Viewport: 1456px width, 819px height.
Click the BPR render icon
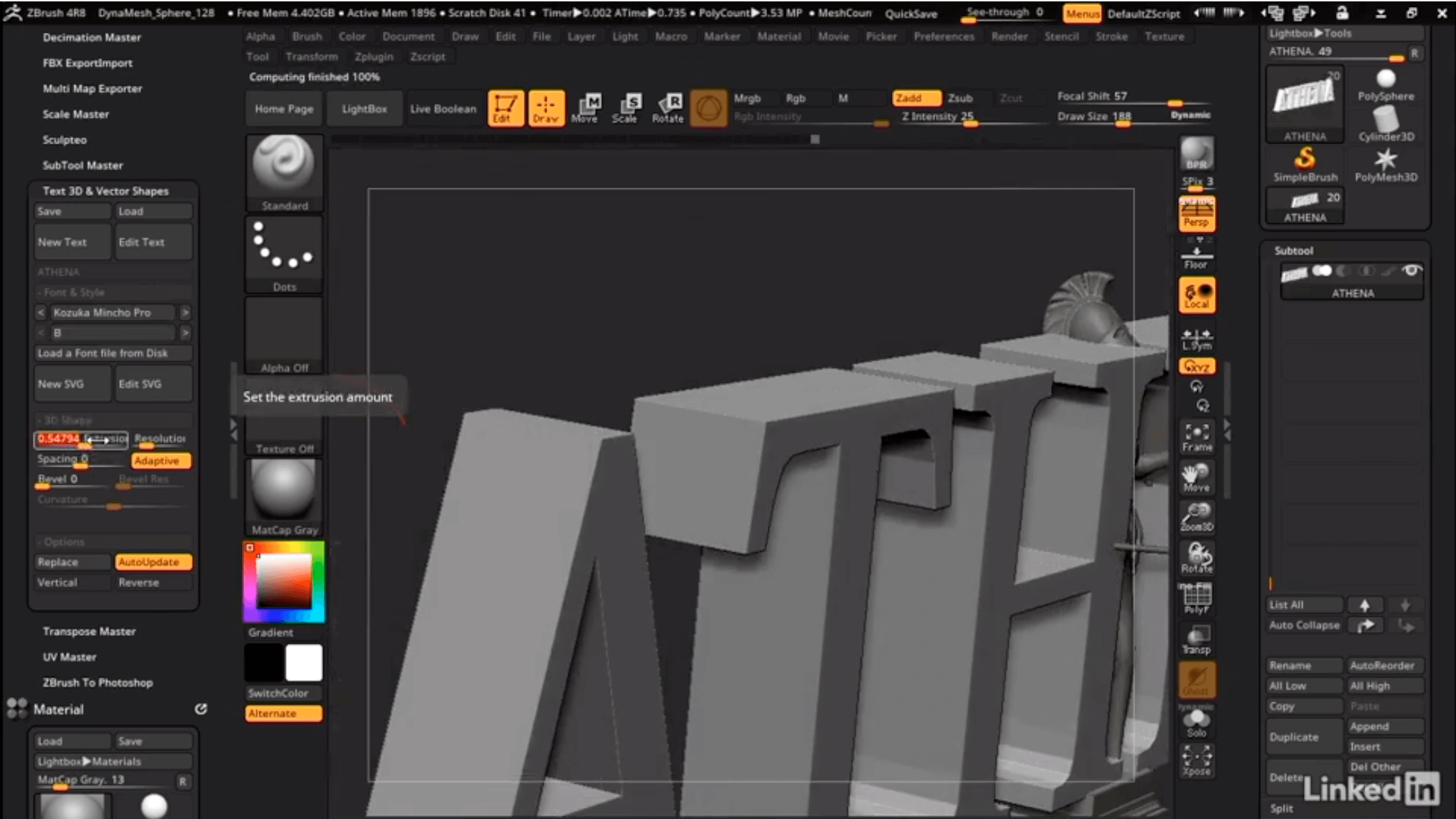pyautogui.click(x=1197, y=153)
